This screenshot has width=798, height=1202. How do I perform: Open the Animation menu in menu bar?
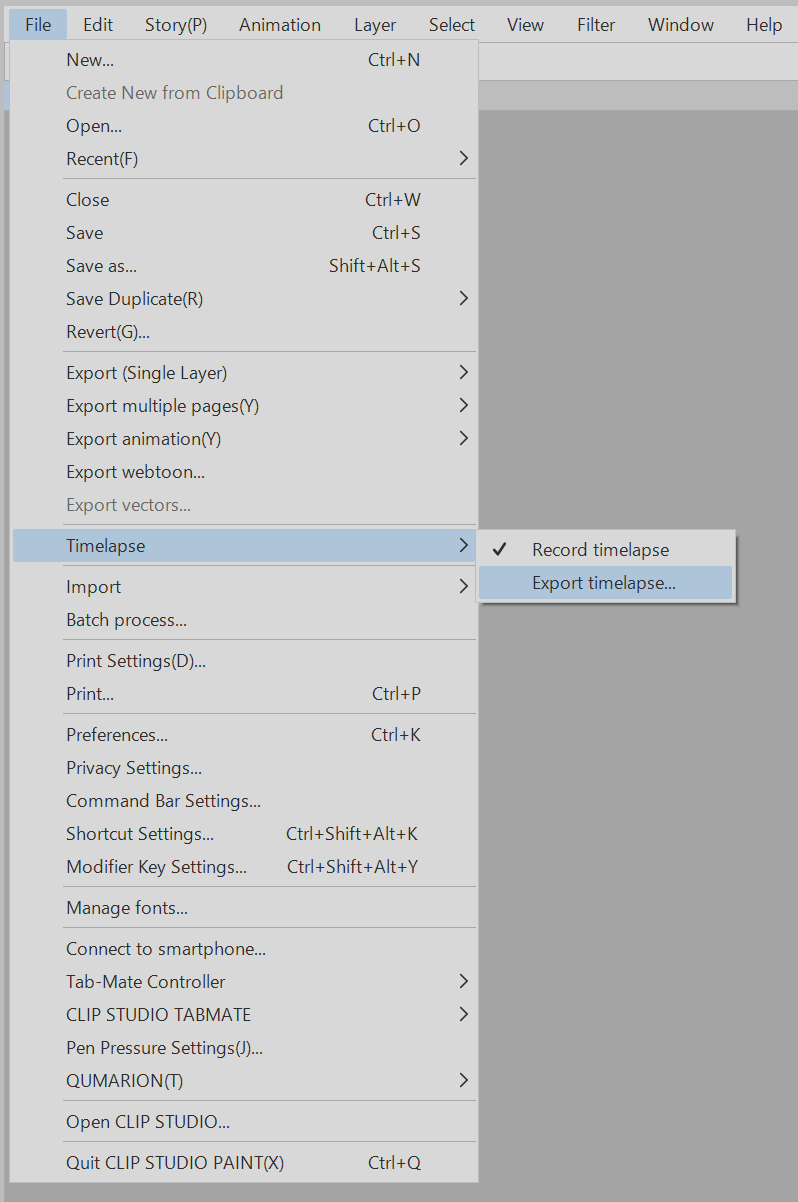(x=280, y=25)
